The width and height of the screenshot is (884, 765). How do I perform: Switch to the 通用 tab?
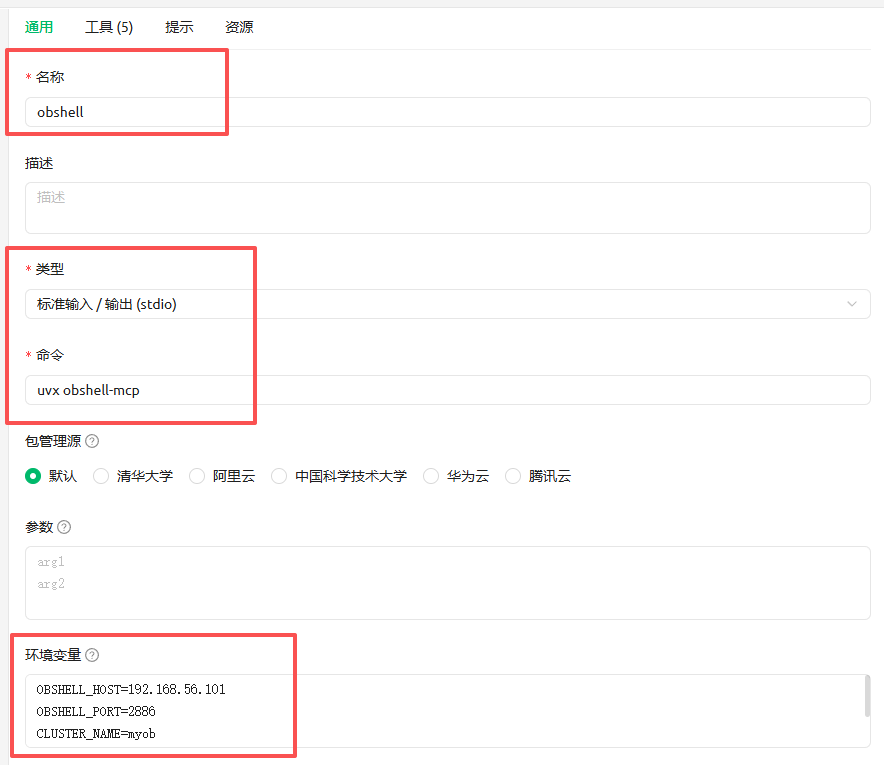[x=39, y=27]
